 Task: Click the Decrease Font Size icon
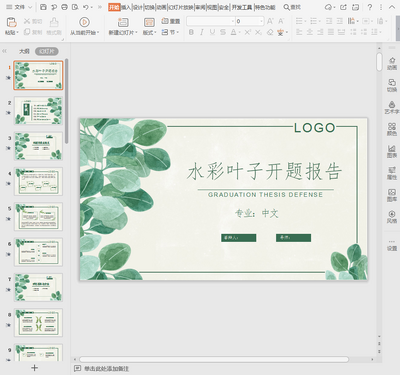coord(281,21)
